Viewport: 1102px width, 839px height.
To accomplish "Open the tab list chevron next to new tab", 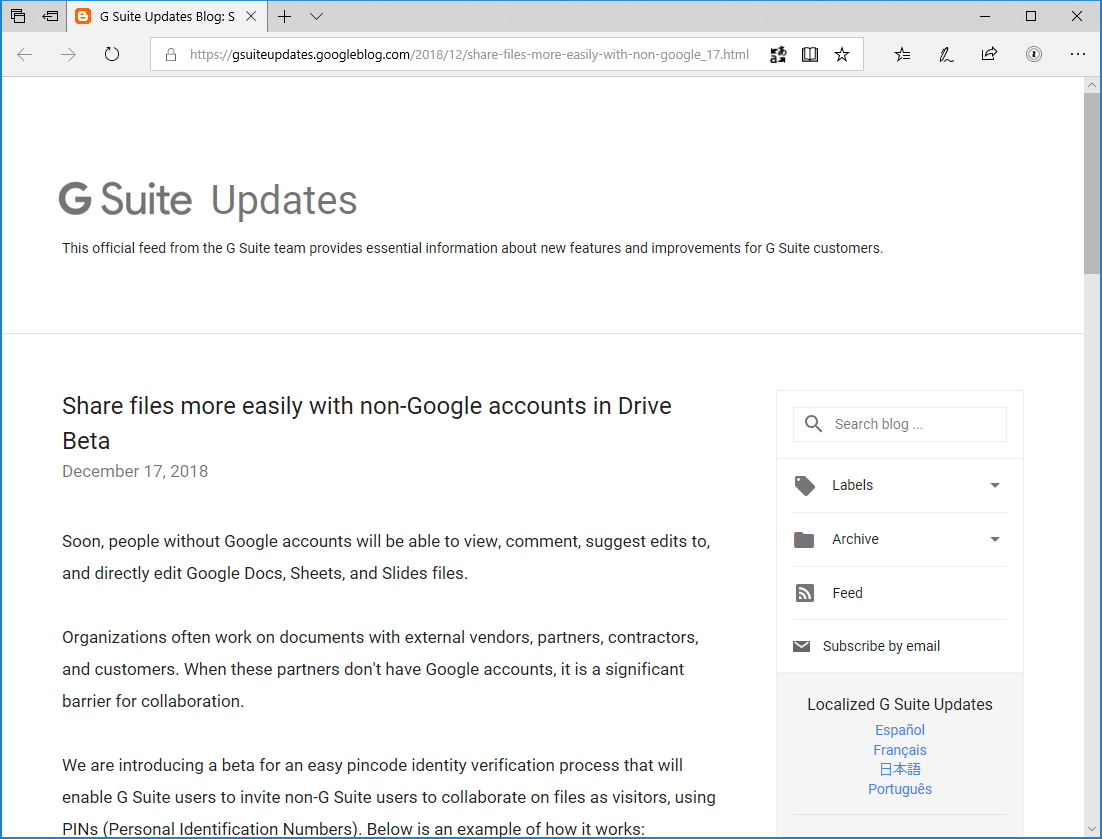I will pos(316,17).
